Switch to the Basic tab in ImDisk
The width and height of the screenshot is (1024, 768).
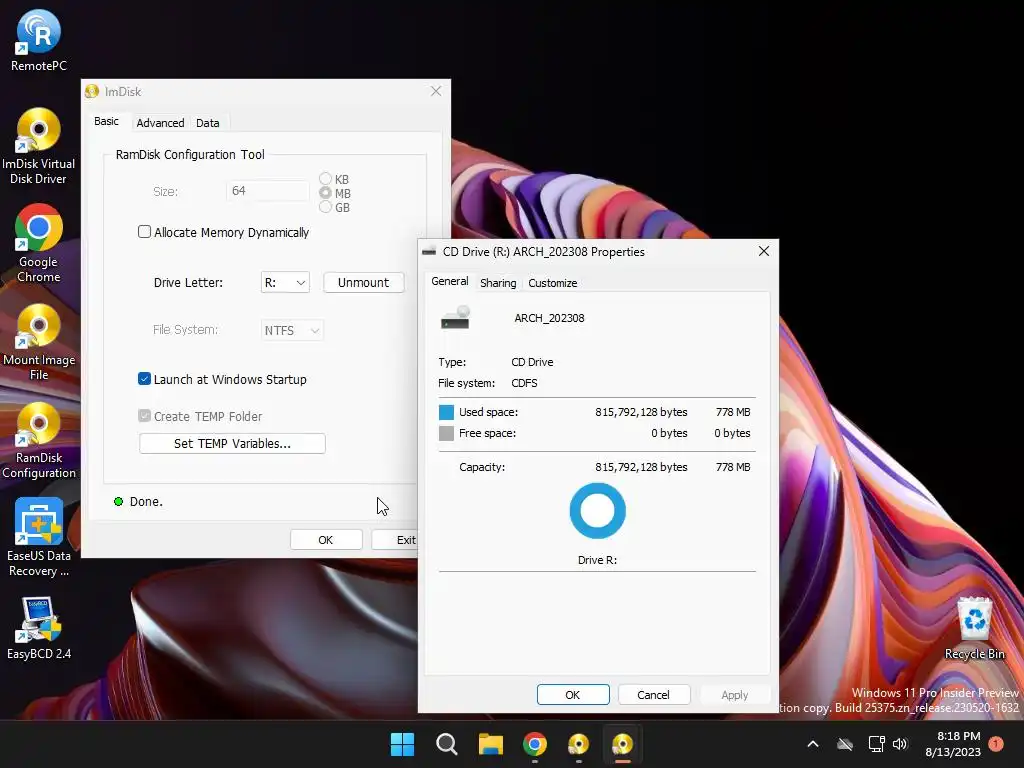tap(106, 121)
